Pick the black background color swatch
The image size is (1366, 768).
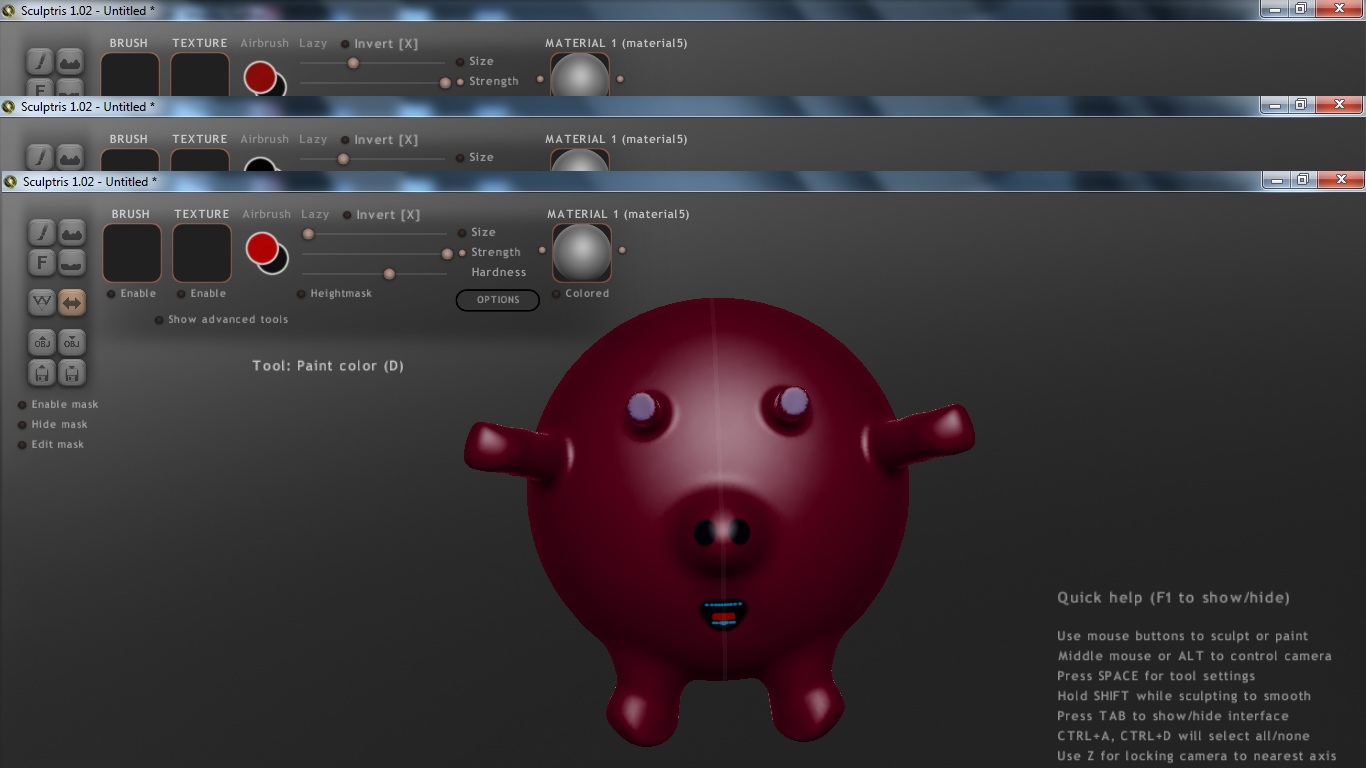tap(278, 263)
